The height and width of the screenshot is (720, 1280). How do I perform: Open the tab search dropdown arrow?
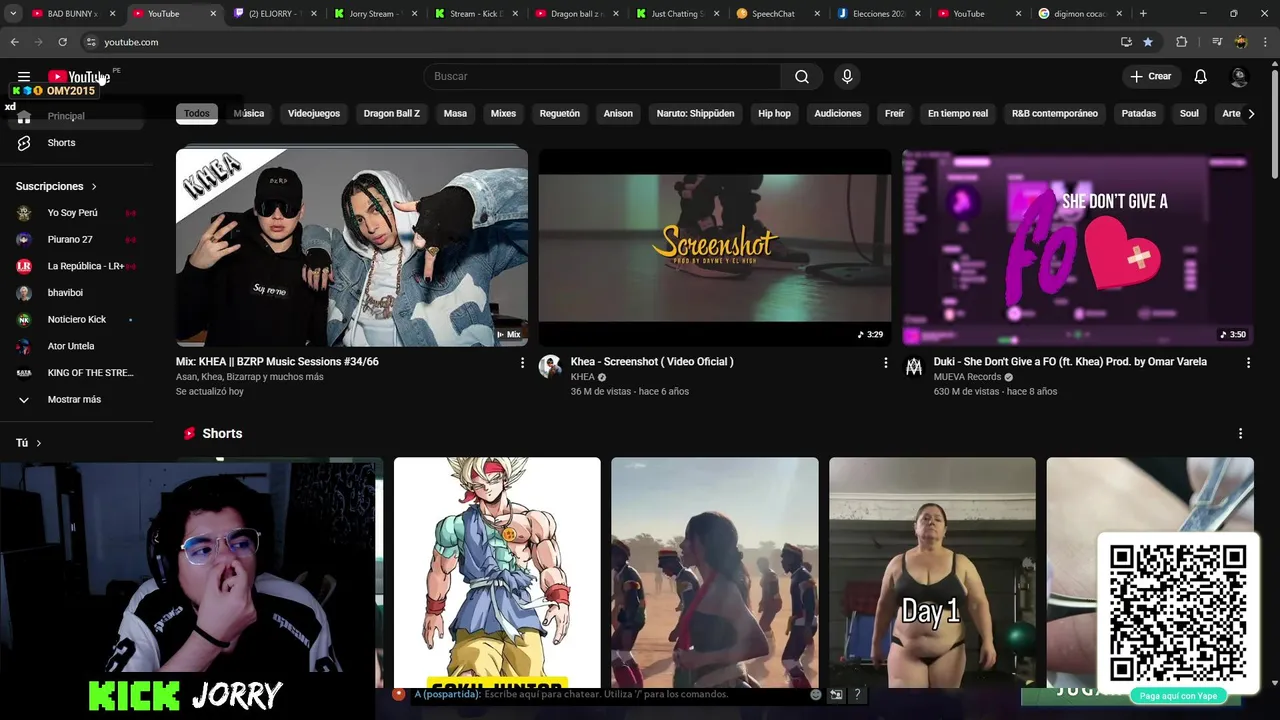point(13,14)
